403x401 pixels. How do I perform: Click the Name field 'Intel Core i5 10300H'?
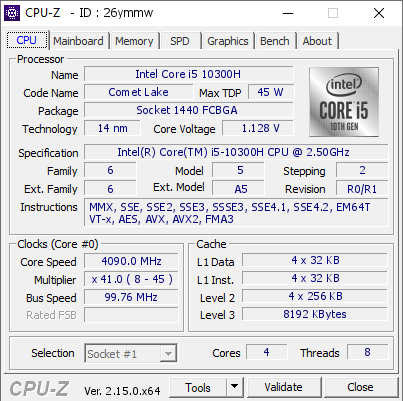coord(189,74)
